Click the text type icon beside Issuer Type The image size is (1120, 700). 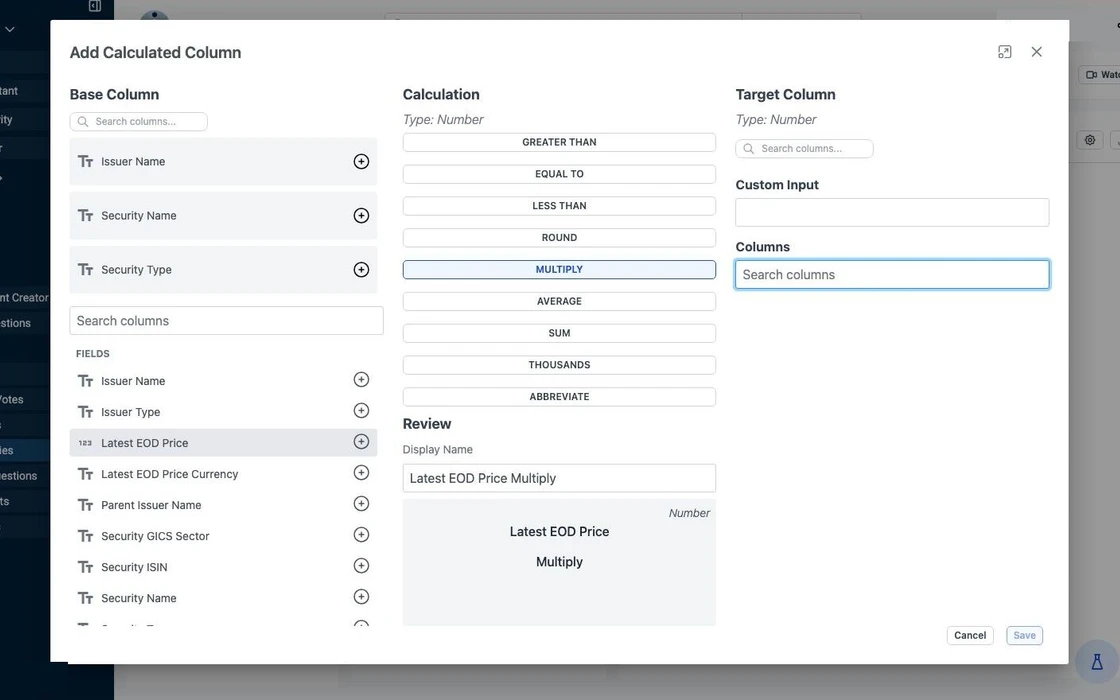click(x=86, y=412)
